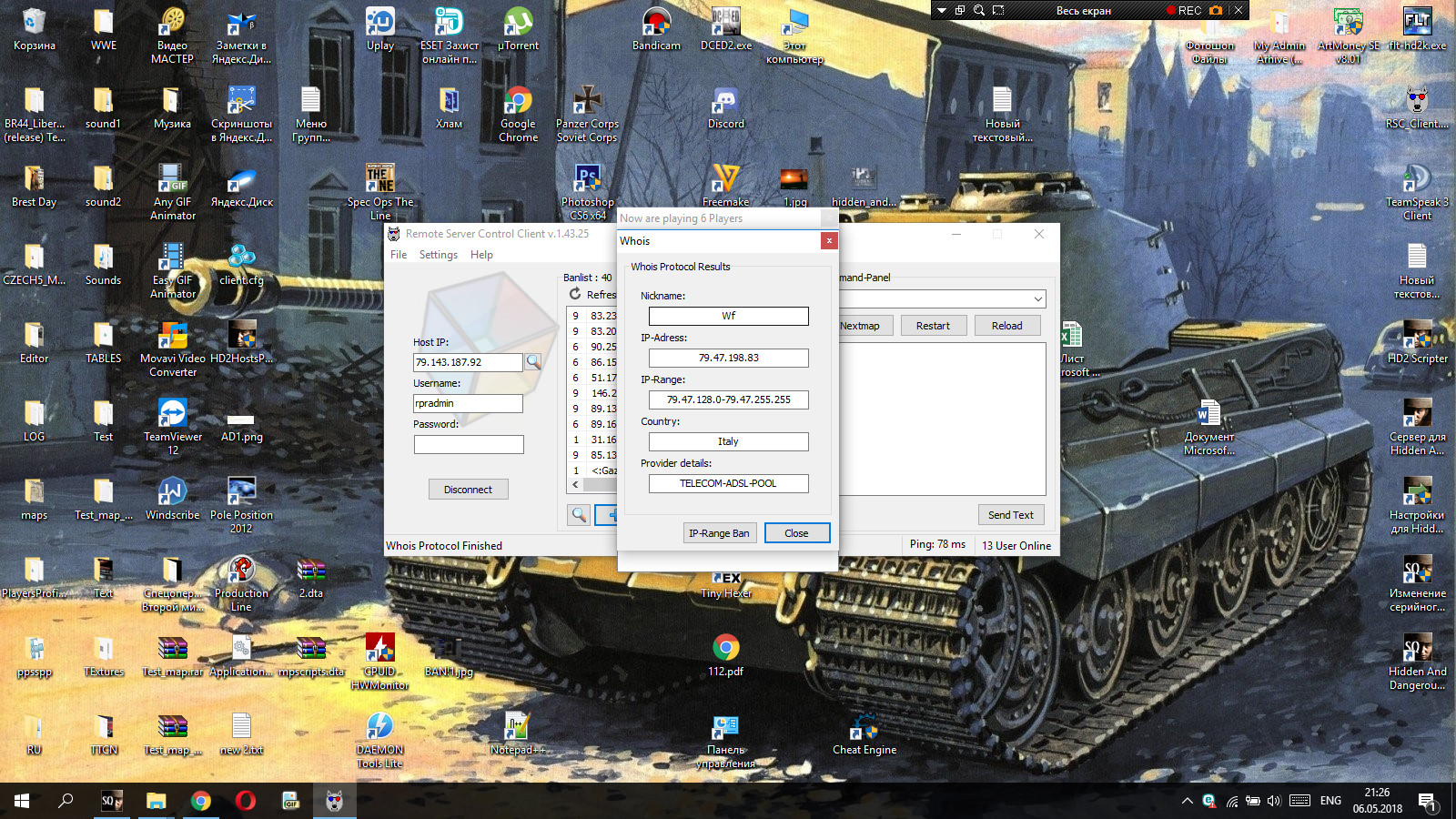Open the notification center icon
1456x819 pixels.
[1427, 801]
